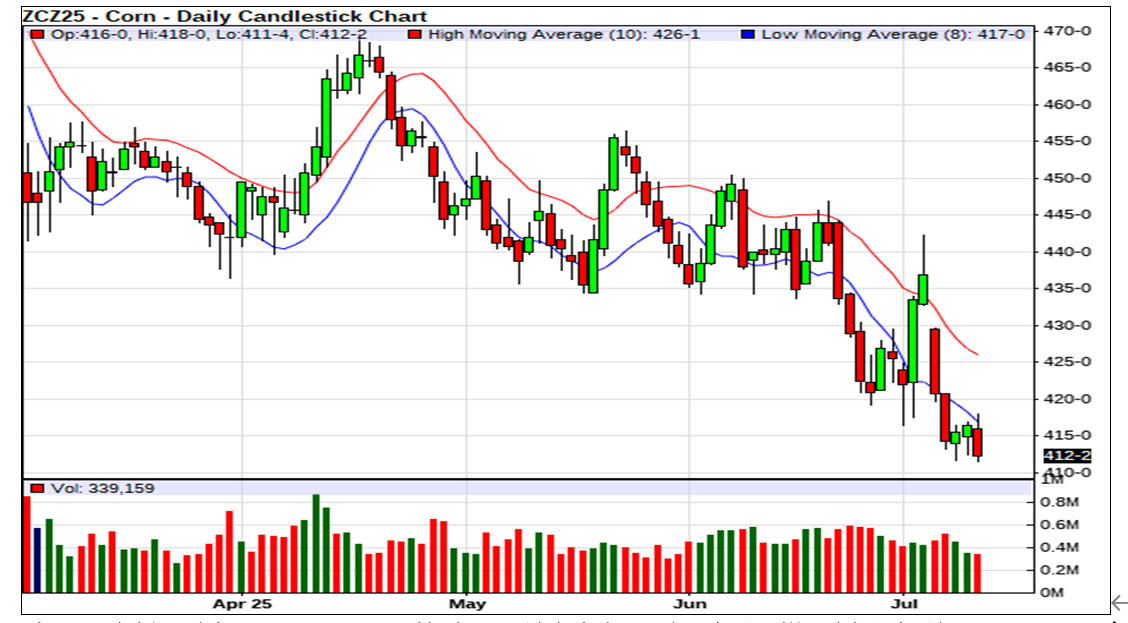Click the High Moving Average red legend square
Screen dimensions: 1128x623
(414, 34)
